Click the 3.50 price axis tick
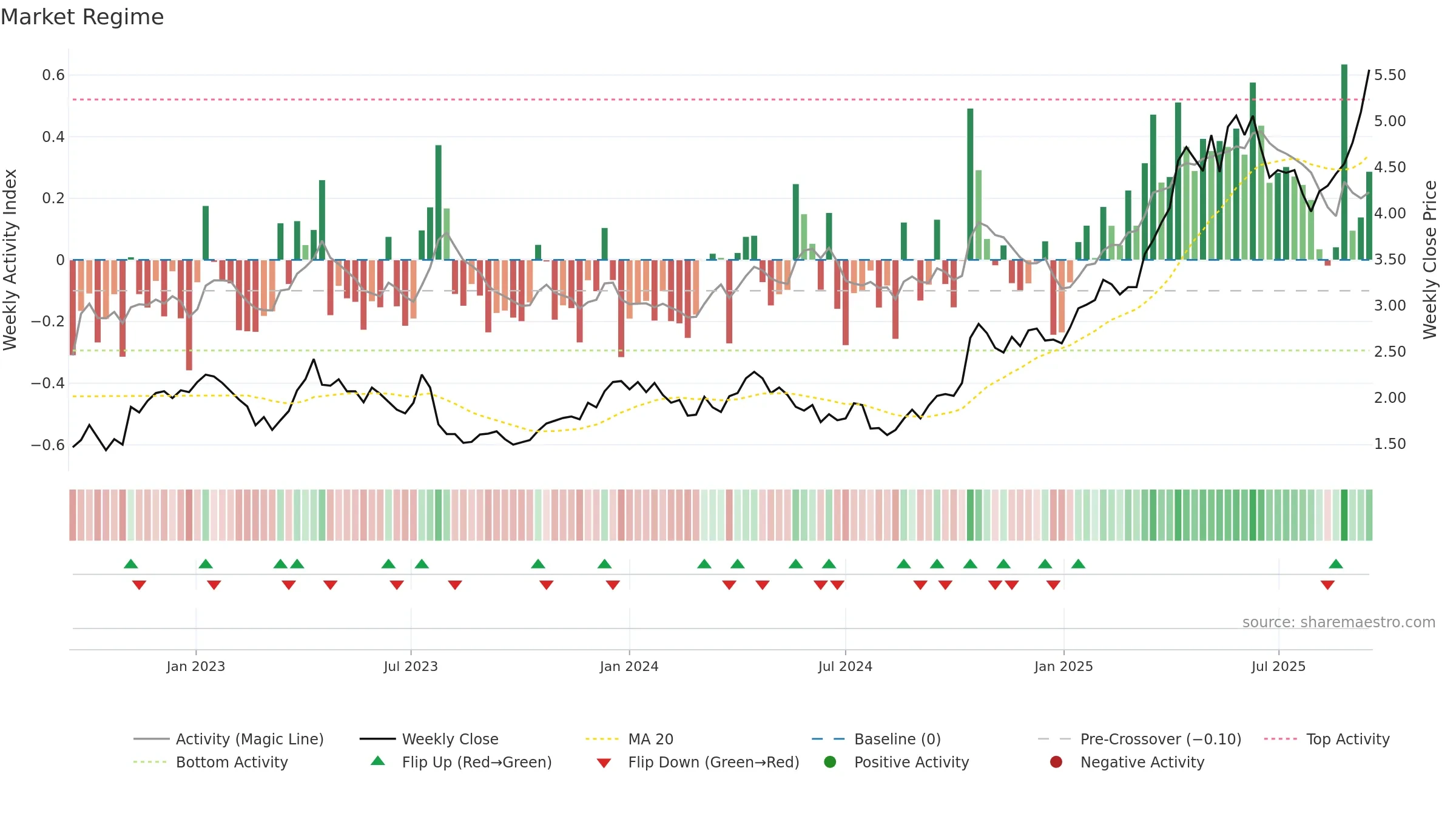Image resolution: width=1456 pixels, height=819 pixels. [1390, 260]
